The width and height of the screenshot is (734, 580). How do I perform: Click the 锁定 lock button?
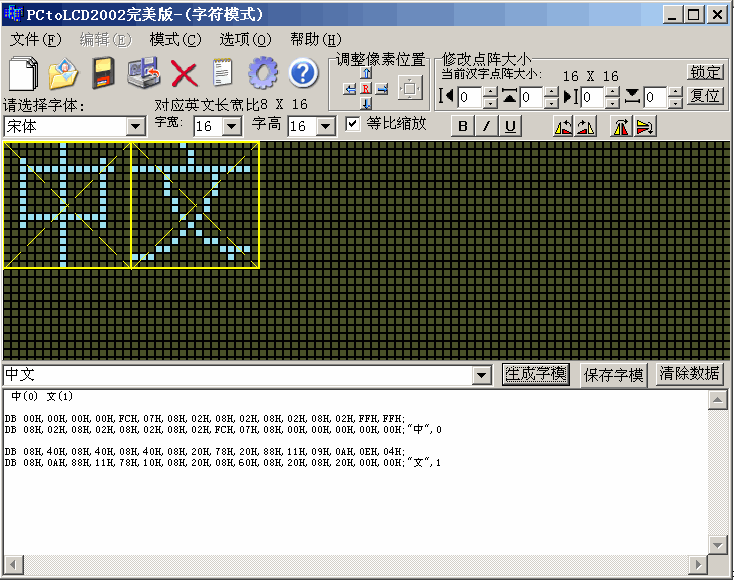pyautogui.click(x=705, y=72)
